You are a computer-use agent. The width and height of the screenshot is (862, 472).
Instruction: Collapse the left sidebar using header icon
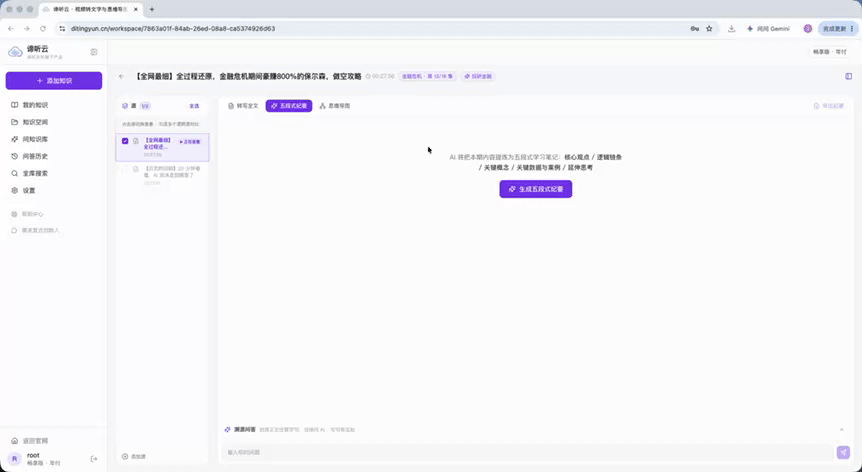(x=94, y=52)
